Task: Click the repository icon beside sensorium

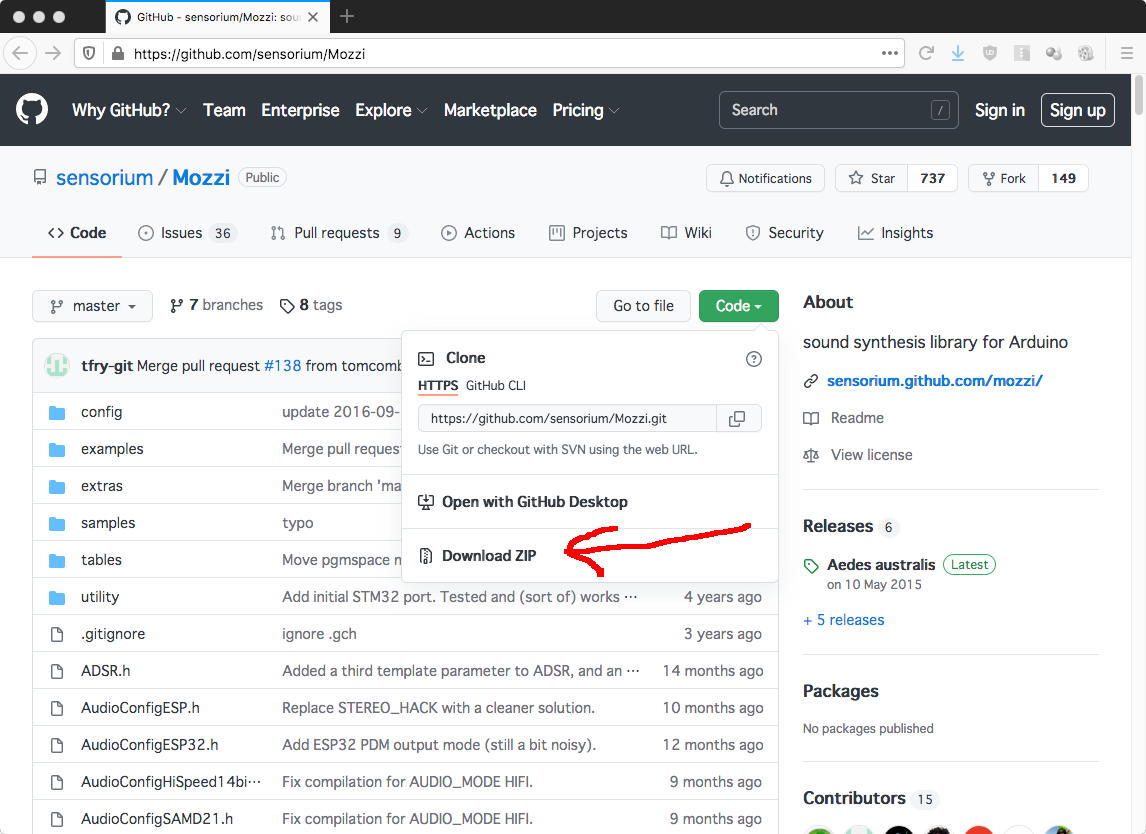Action: [40, 178]
